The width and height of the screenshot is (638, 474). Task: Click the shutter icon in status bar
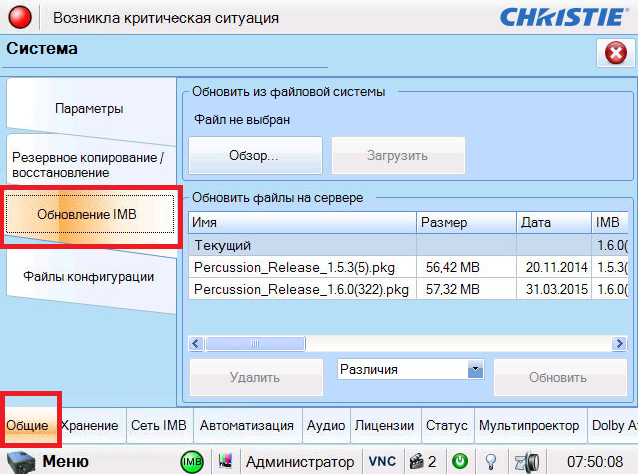527,462
